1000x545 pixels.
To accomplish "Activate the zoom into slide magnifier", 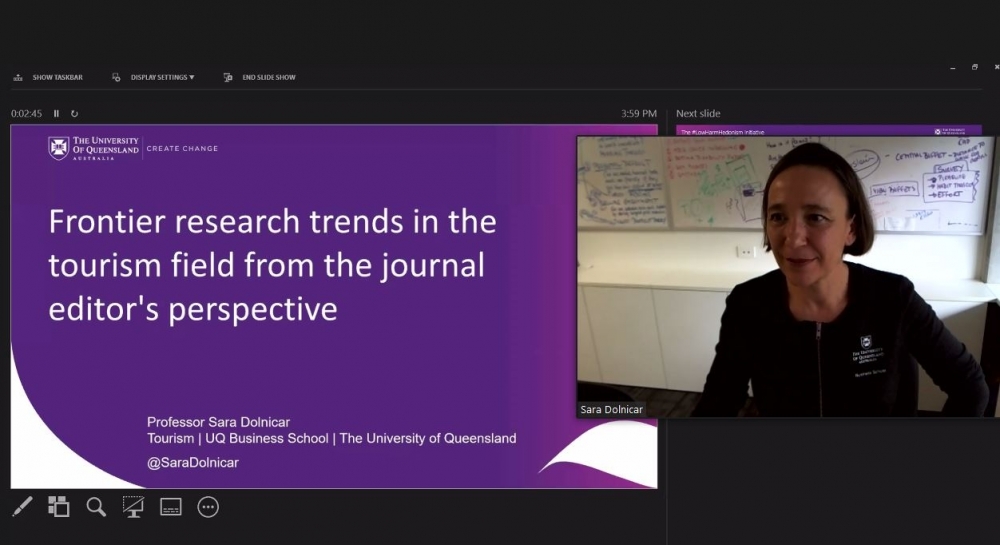I will pyautogui.click(x=96, y=507).
